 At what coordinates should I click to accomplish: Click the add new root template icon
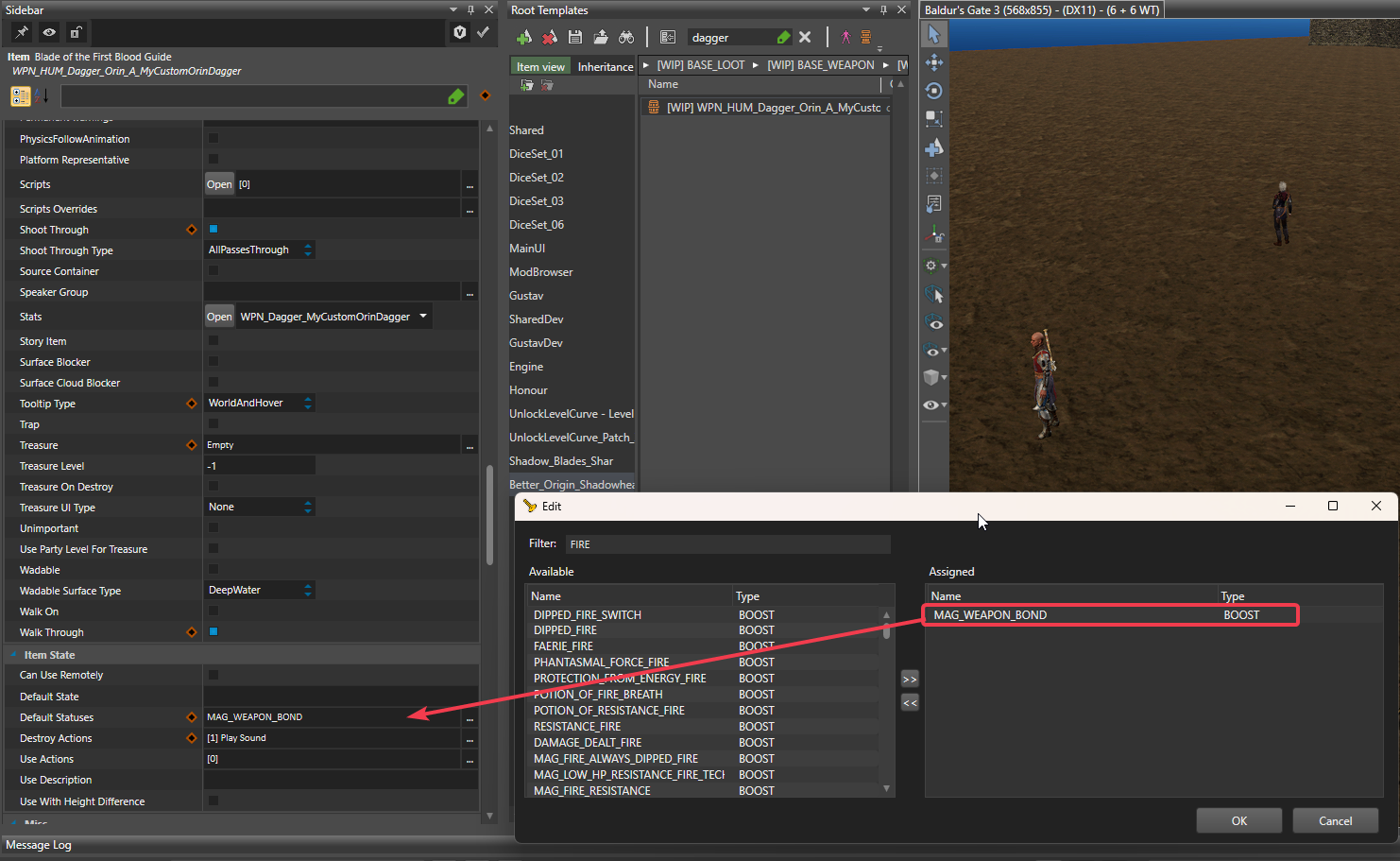tap(524, 38)
